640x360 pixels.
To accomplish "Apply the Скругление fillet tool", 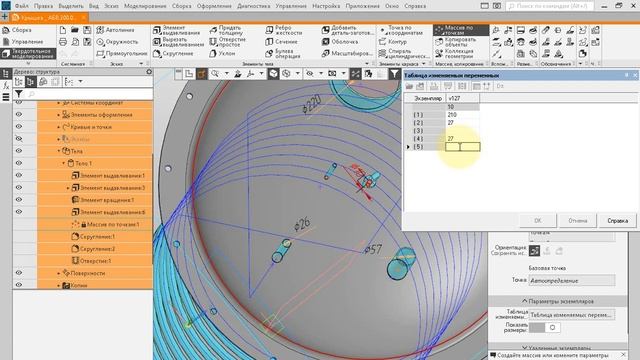I will coord(173,53).
